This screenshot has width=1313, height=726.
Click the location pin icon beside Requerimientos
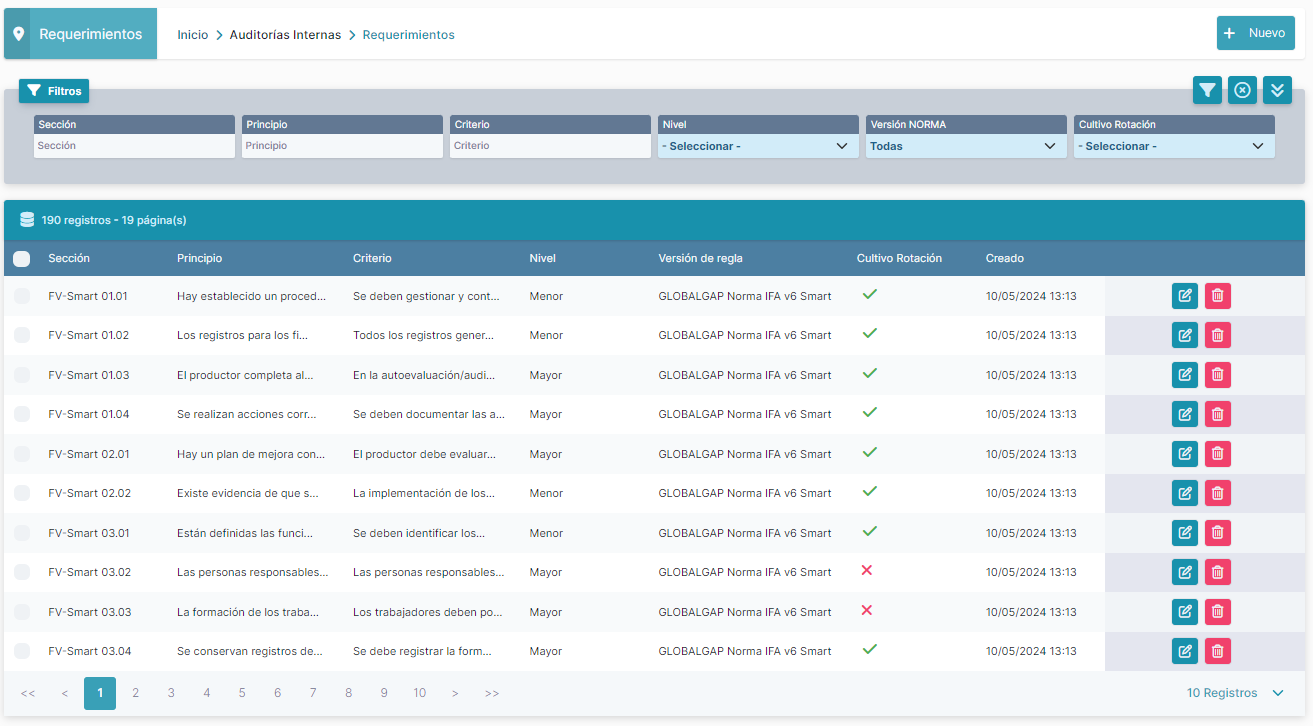point(18,34)
